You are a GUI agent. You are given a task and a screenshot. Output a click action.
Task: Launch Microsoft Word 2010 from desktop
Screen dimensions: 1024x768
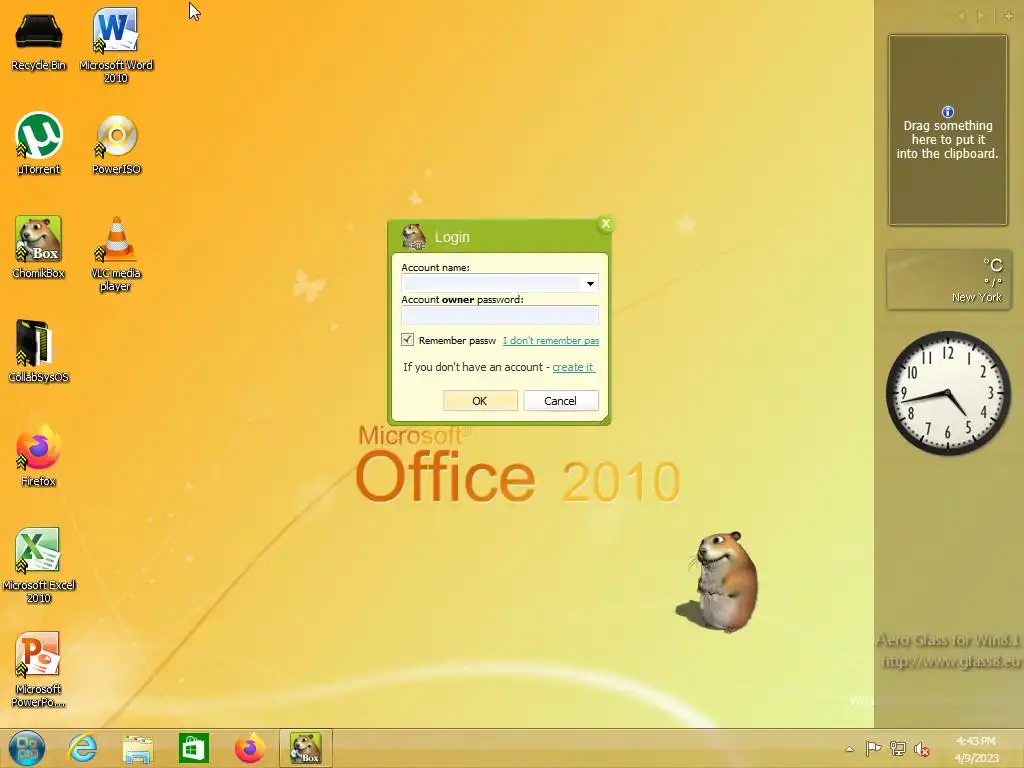coord(116,44)
